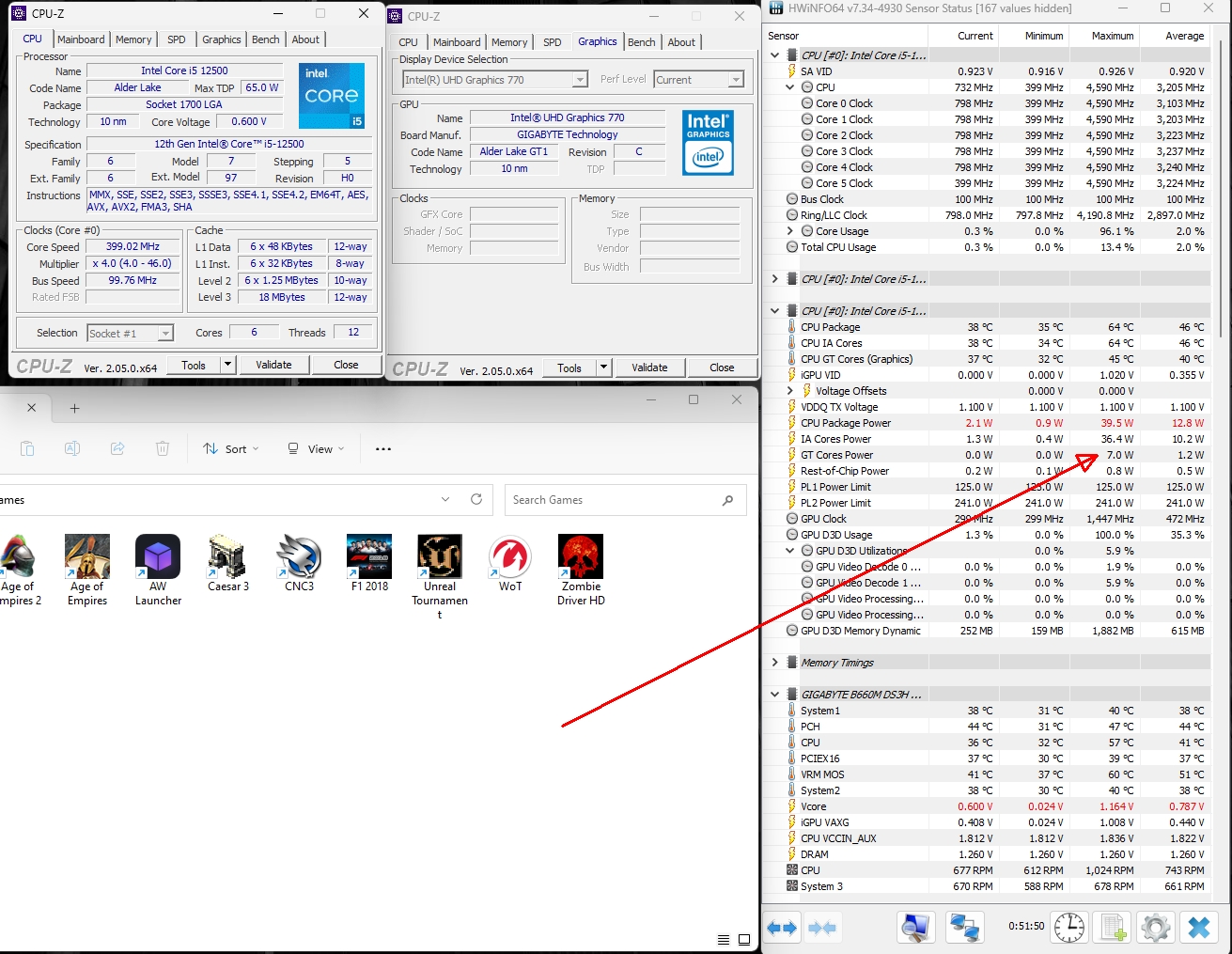Open the About tab in right CPU-Z
Viewport: 1232px width, 954px height.
682,42
